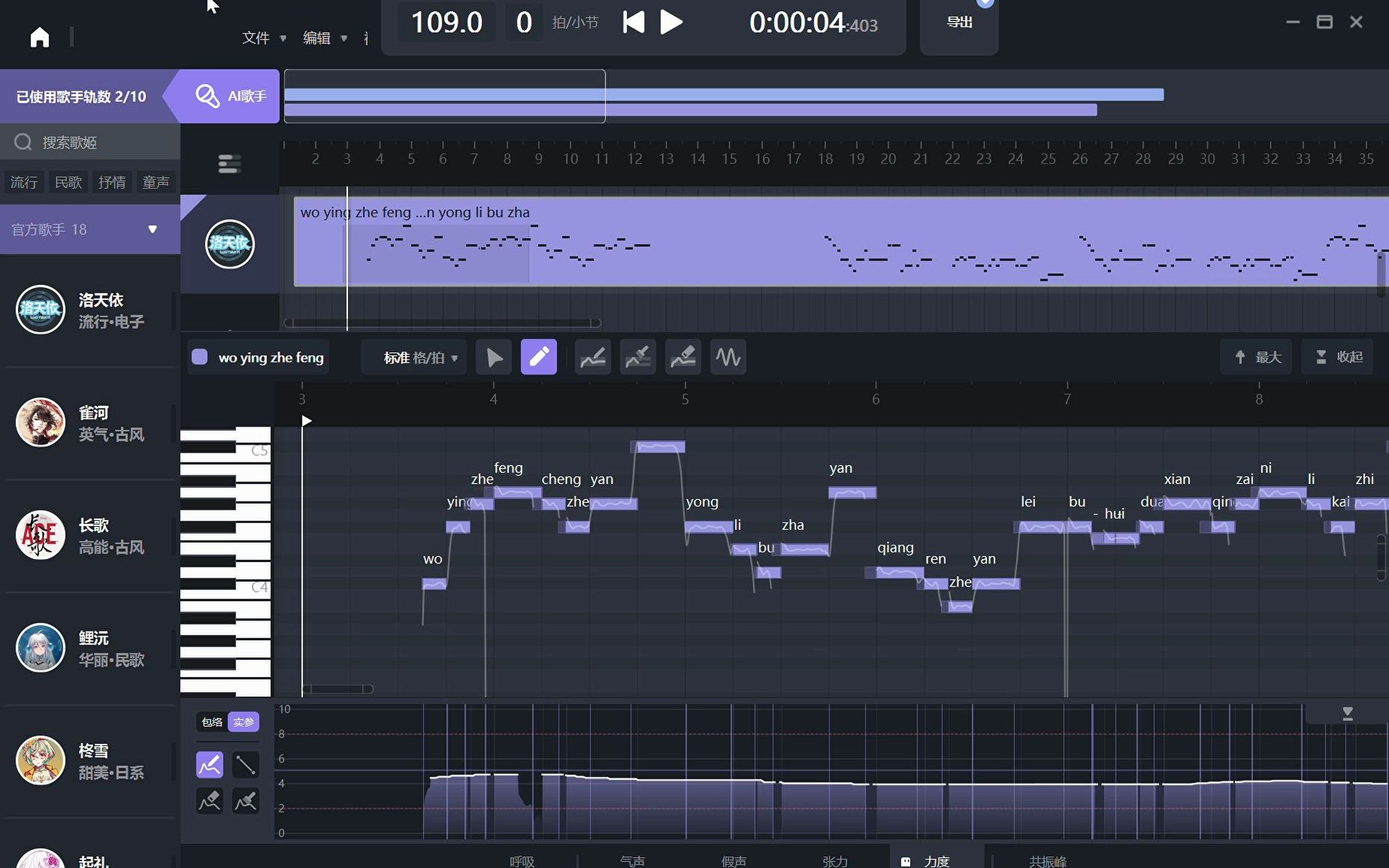The image size is (1389, 868).
Task: Open the AI歌手 singer panel
Action: tap(230, 96)
